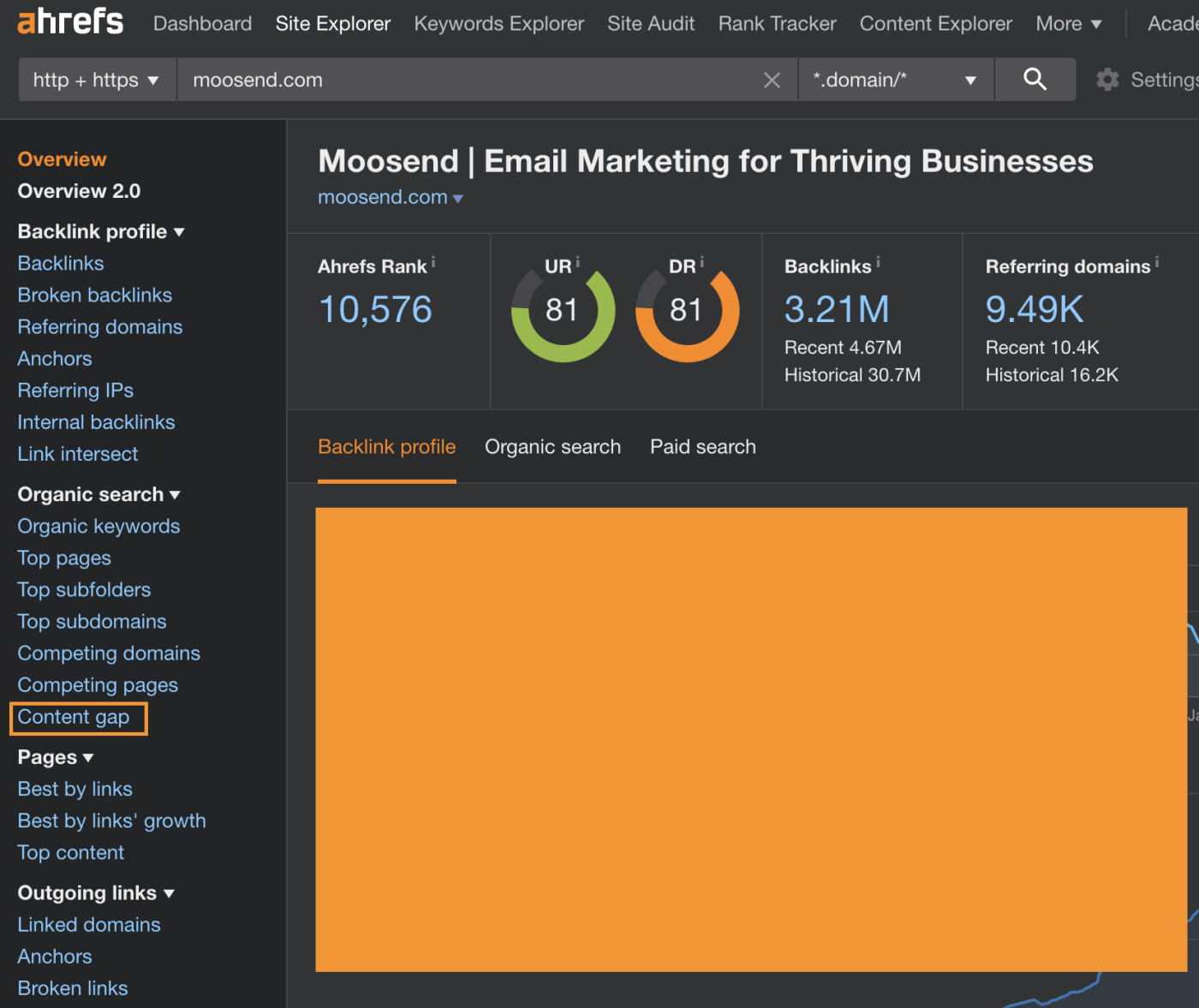Image resolution: width=1199 pixels, height=1008 pixels.
Task: Click the 3.21M backlinks value
Action: pyautogui.click(x=837, y=309)
